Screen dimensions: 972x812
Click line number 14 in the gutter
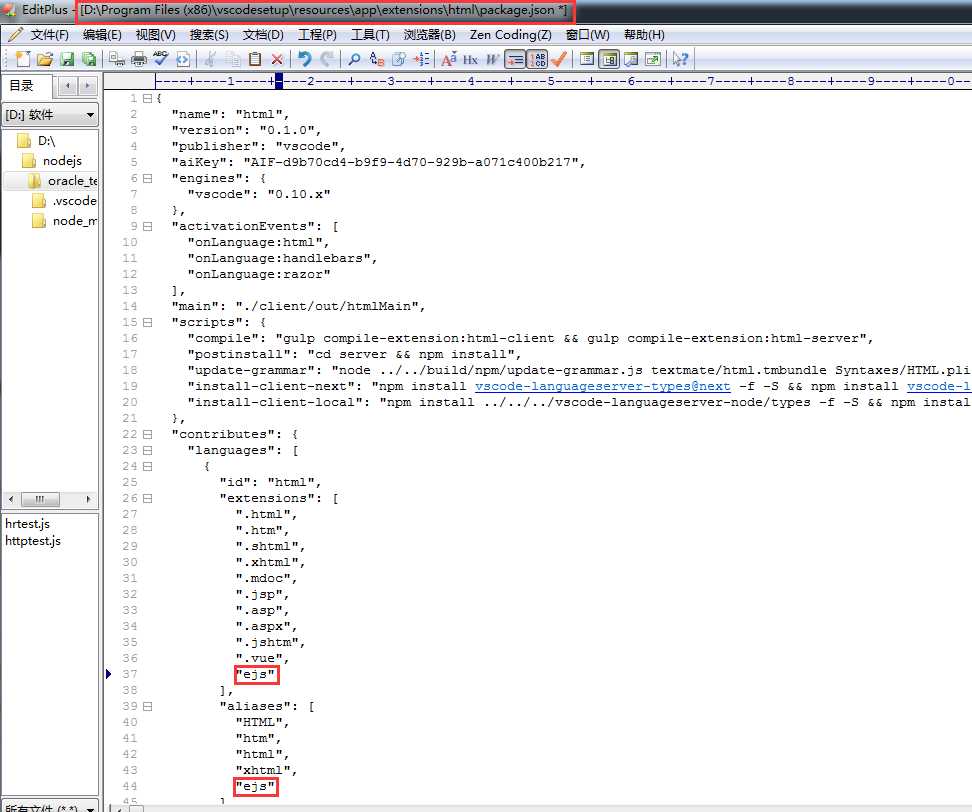[130, 306]
